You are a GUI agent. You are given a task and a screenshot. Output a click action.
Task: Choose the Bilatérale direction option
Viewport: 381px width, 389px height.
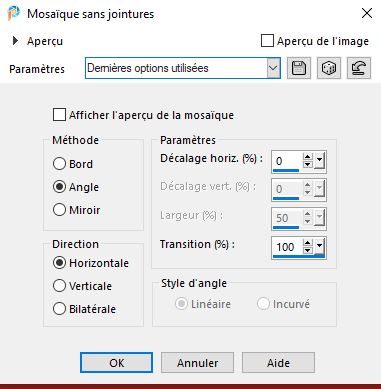tap(59, 309)
